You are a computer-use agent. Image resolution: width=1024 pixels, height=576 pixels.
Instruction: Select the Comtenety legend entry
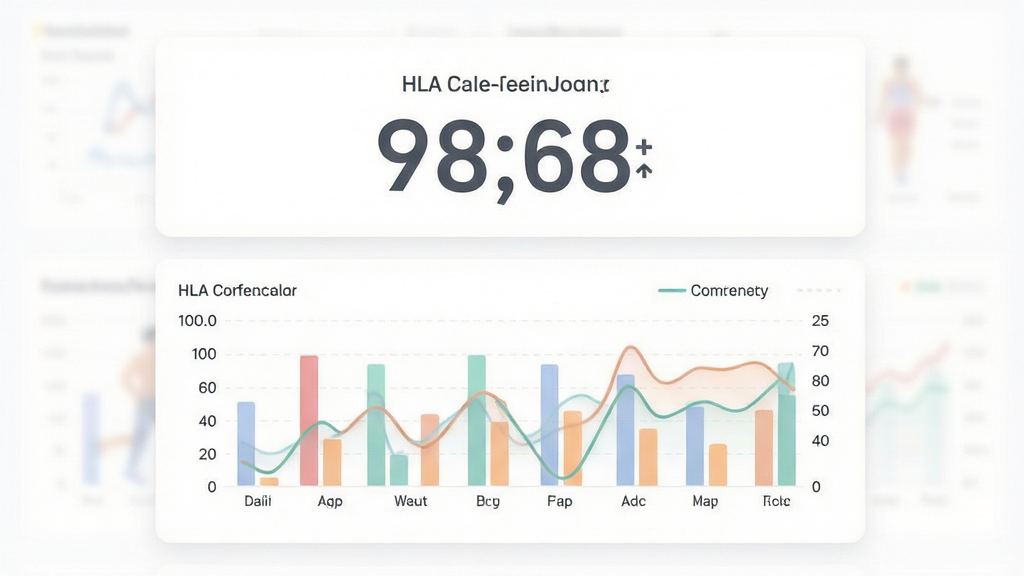pyautogui.click(x=713, y=291)
